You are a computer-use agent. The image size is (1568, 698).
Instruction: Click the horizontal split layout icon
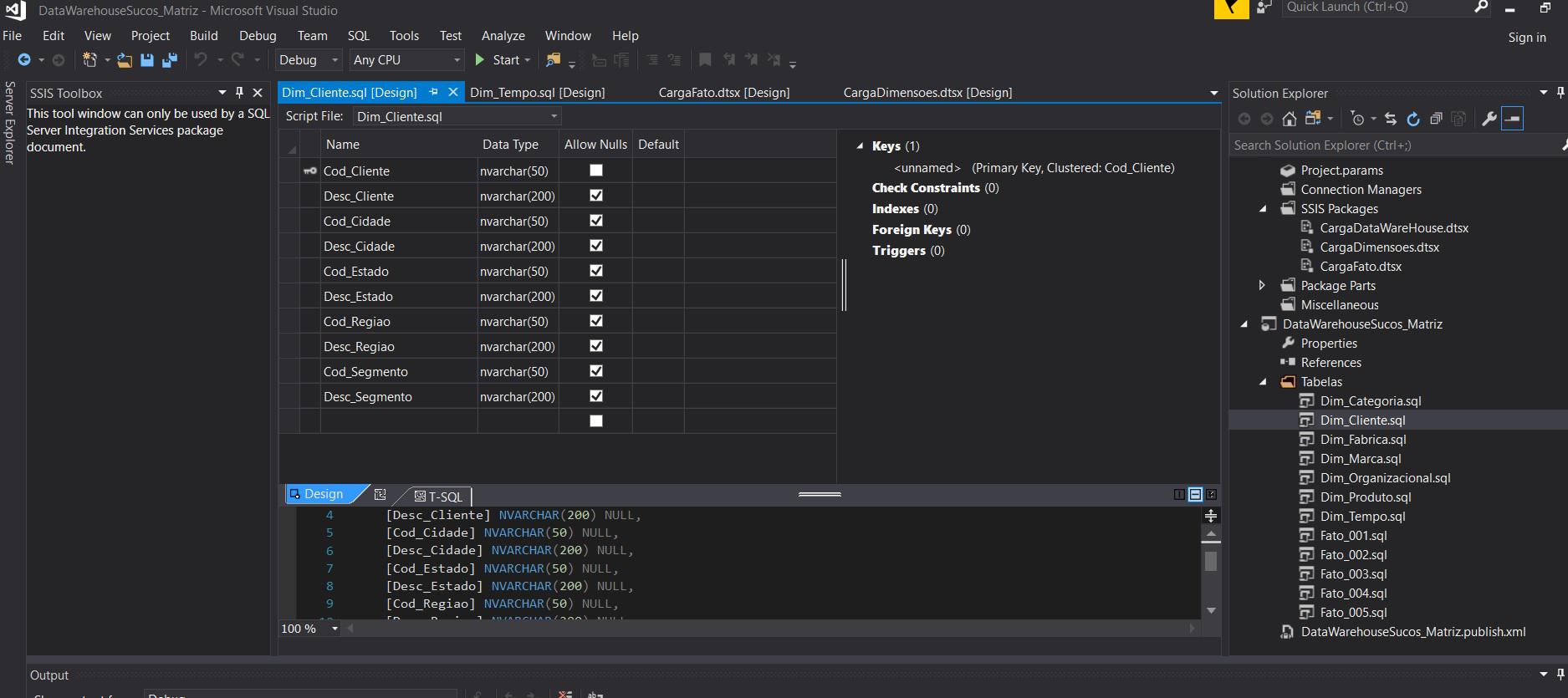[x=1195, y=494]
